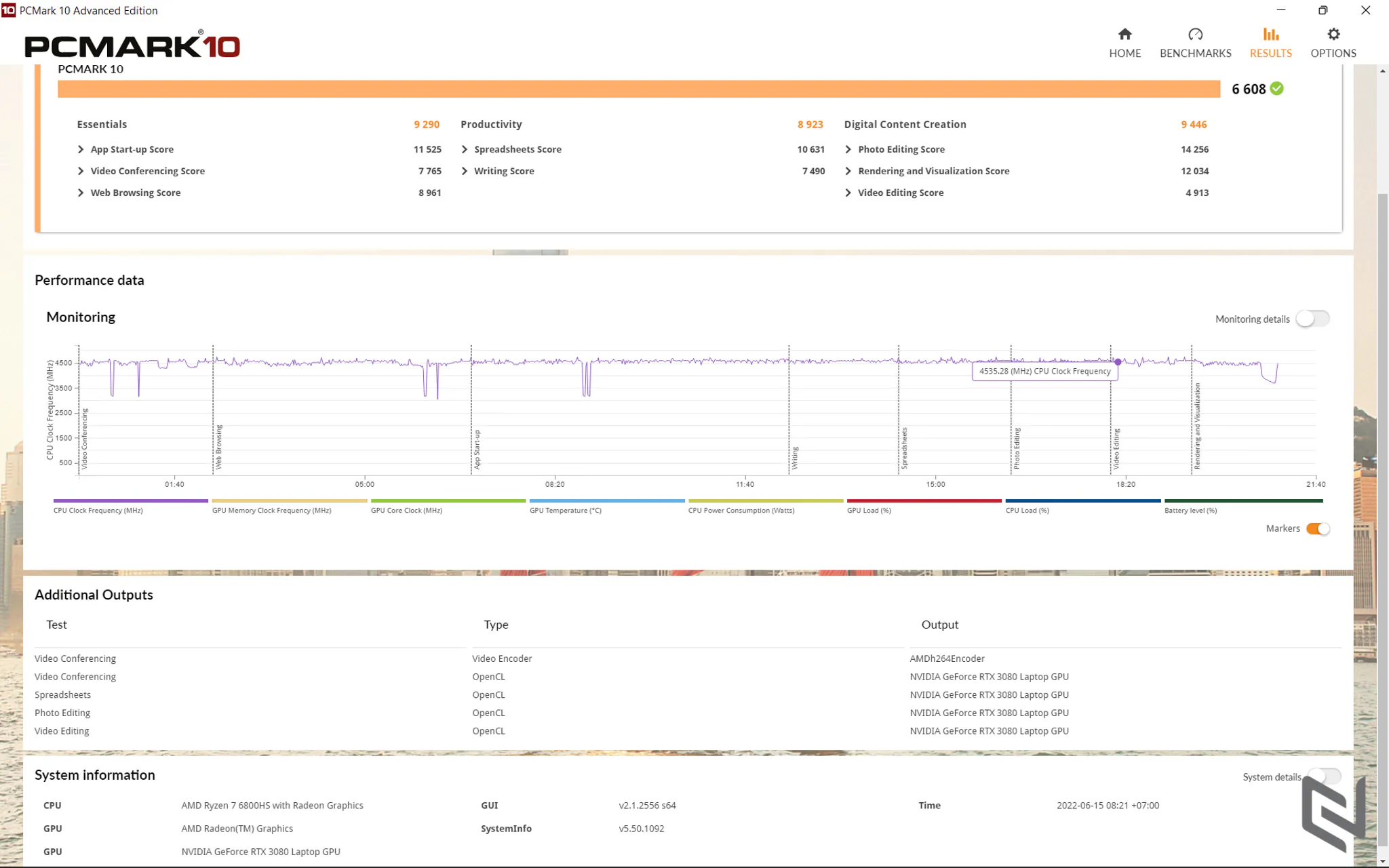Expand the Video Conferencing Score row

[81, 171]
